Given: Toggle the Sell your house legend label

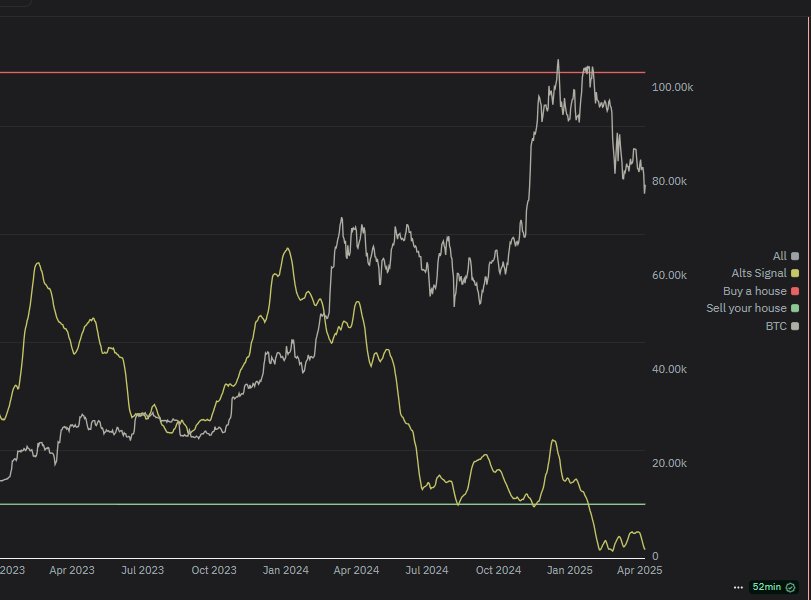Looking at the screenshot, I should tap(746, 308).
